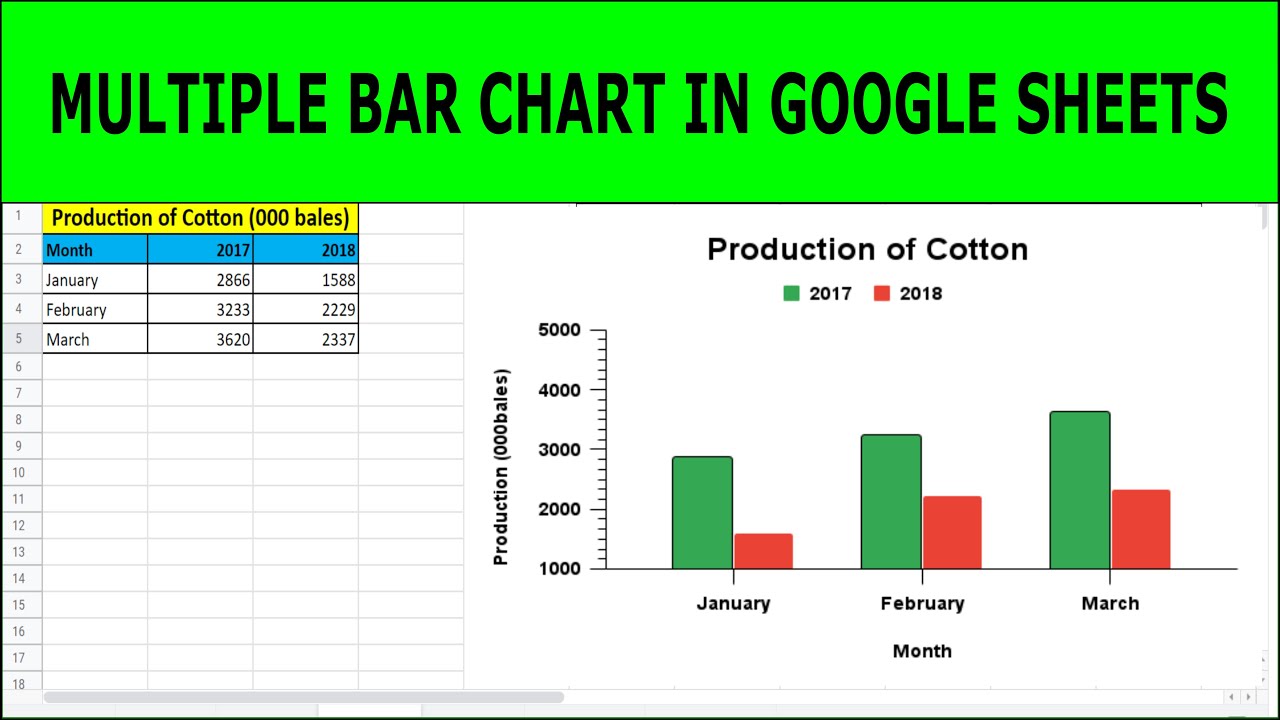
Task: Click the red February 2018 bar
Action: (952, 533)
